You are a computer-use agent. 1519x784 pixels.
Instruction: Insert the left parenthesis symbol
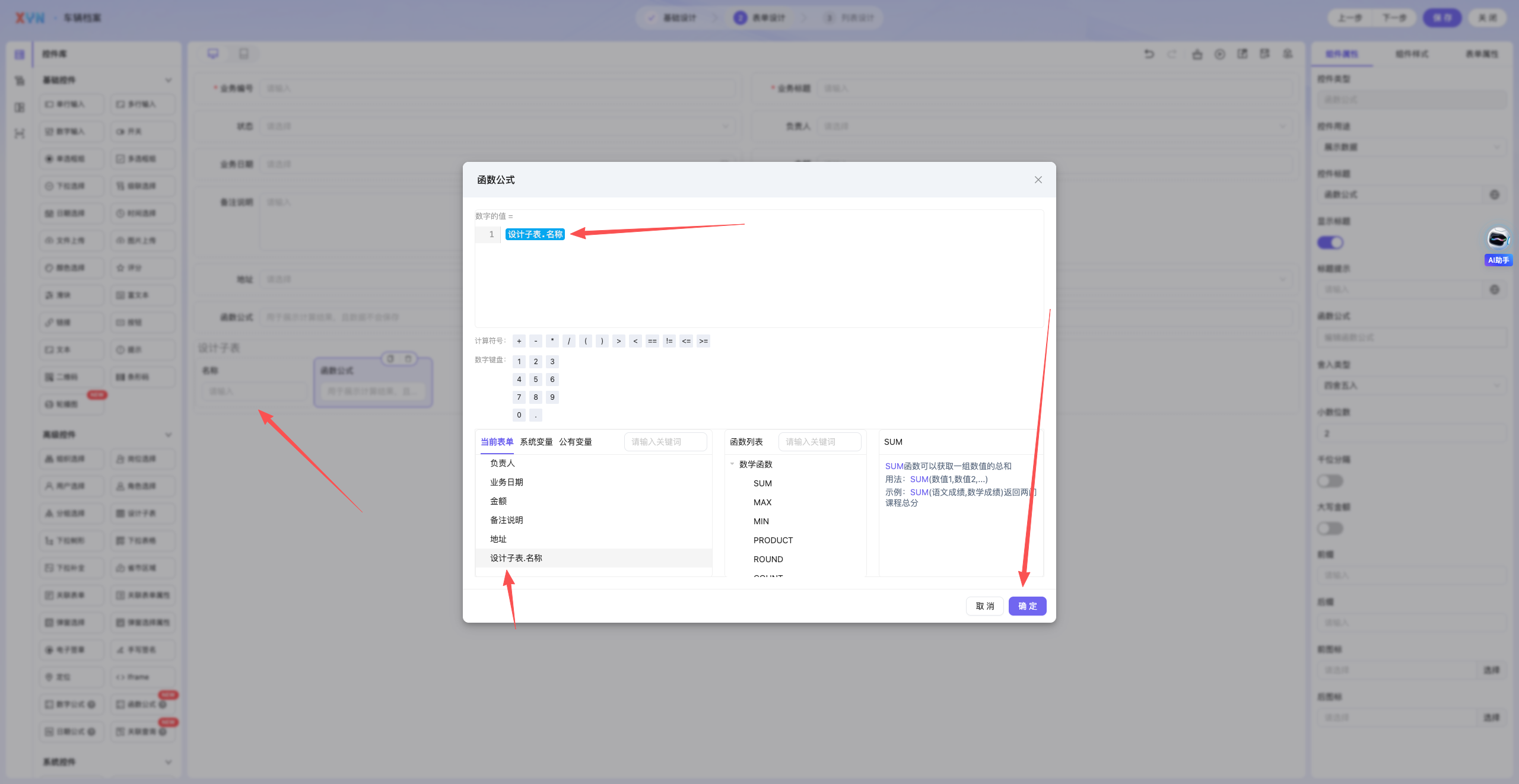tap(586, 341)
